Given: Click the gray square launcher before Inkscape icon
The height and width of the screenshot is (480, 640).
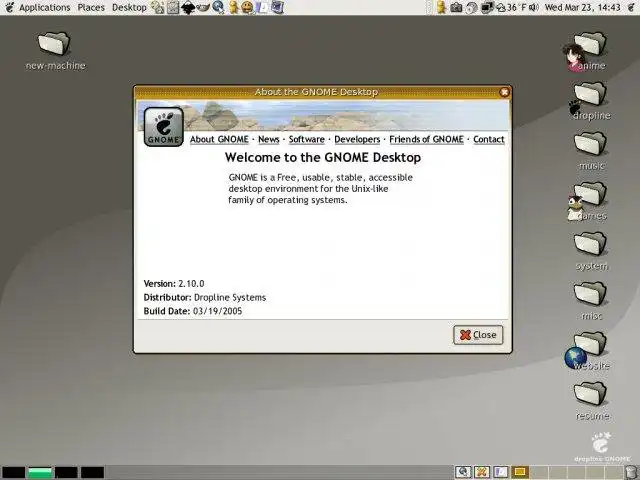Looking at the screenshot, I should (173, 7).
